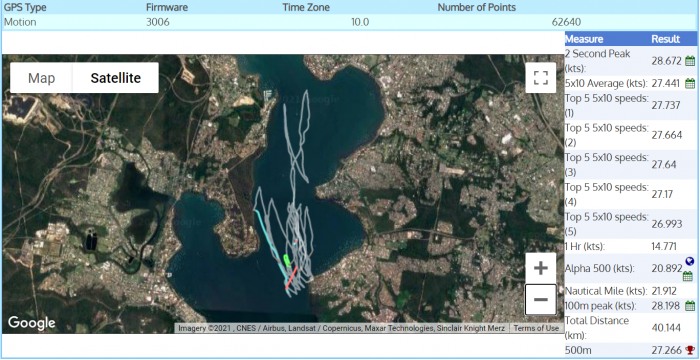This screenshot has height=360, width=700.
Task: Select the green track segment on map
Action: [287, 261]
